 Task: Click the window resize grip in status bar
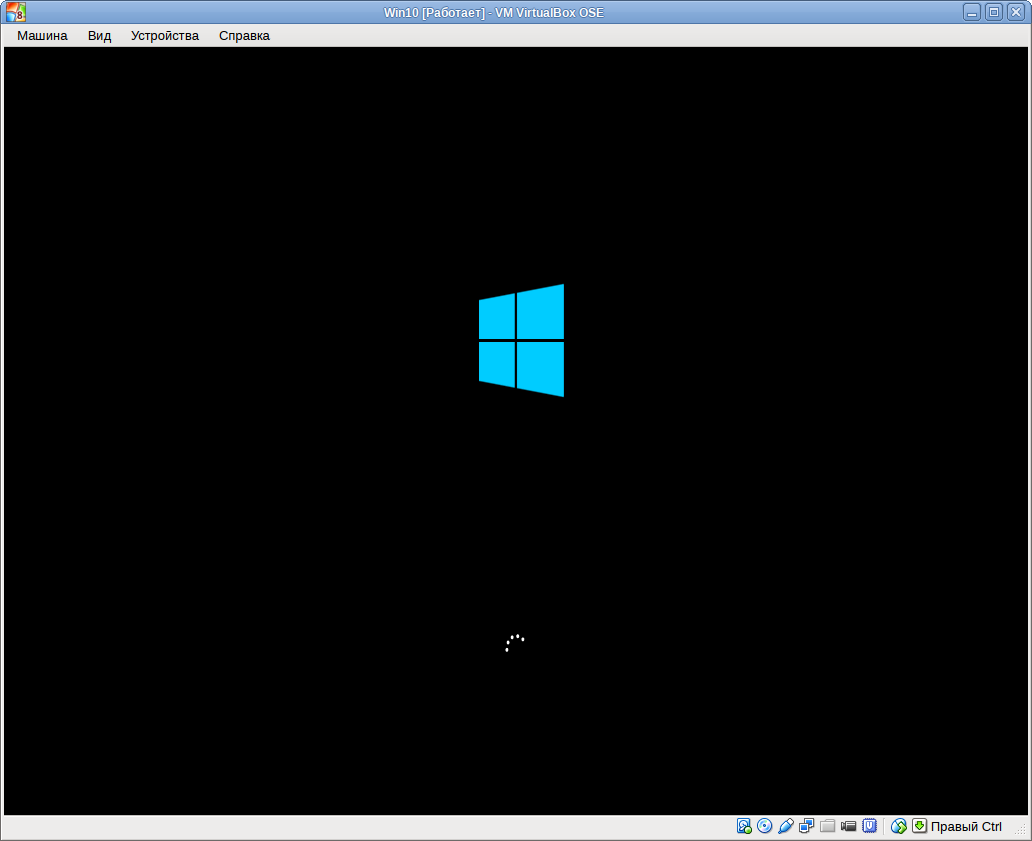[x=1021, y=831]
